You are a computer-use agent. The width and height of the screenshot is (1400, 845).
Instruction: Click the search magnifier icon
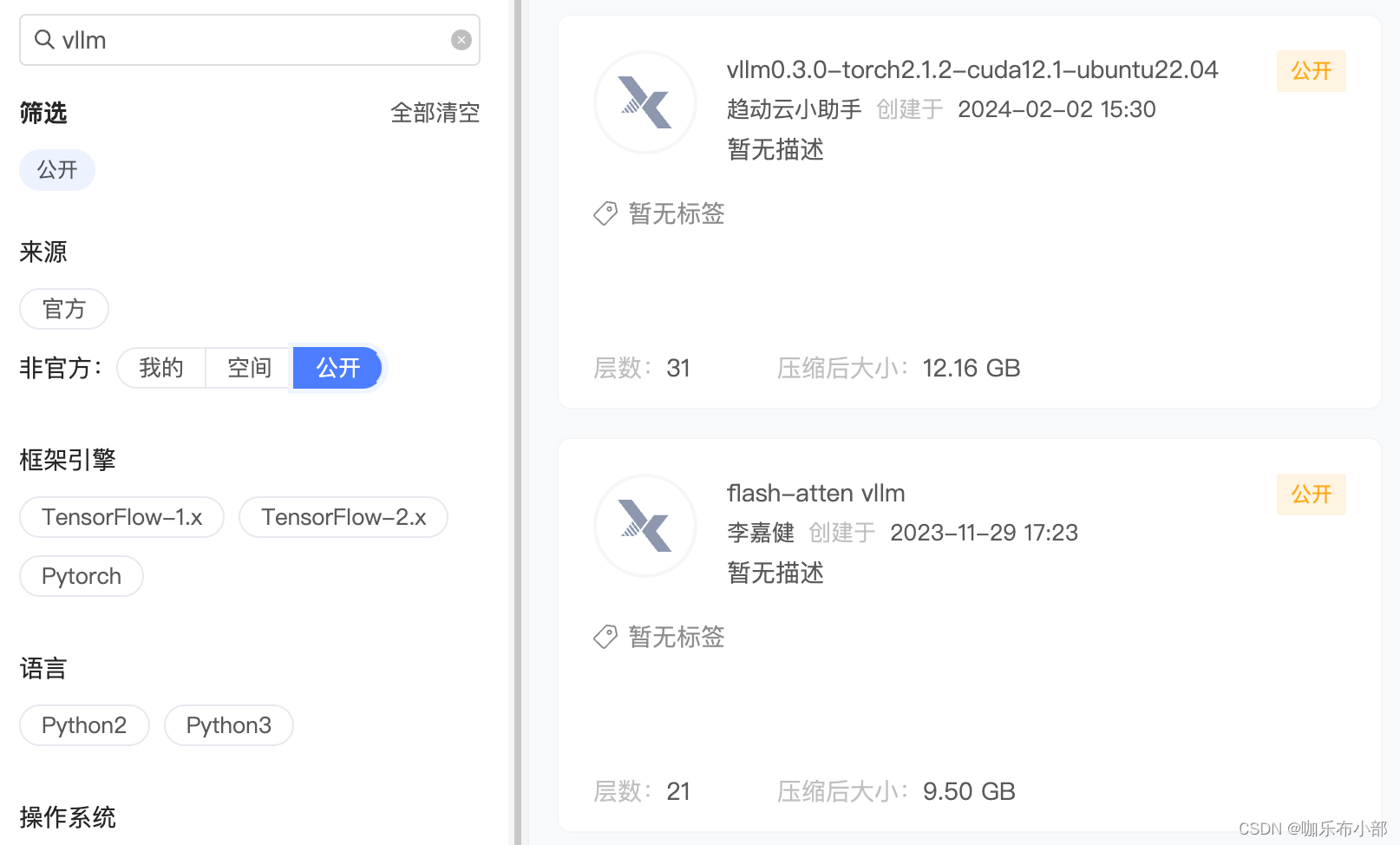click(44, 39)
